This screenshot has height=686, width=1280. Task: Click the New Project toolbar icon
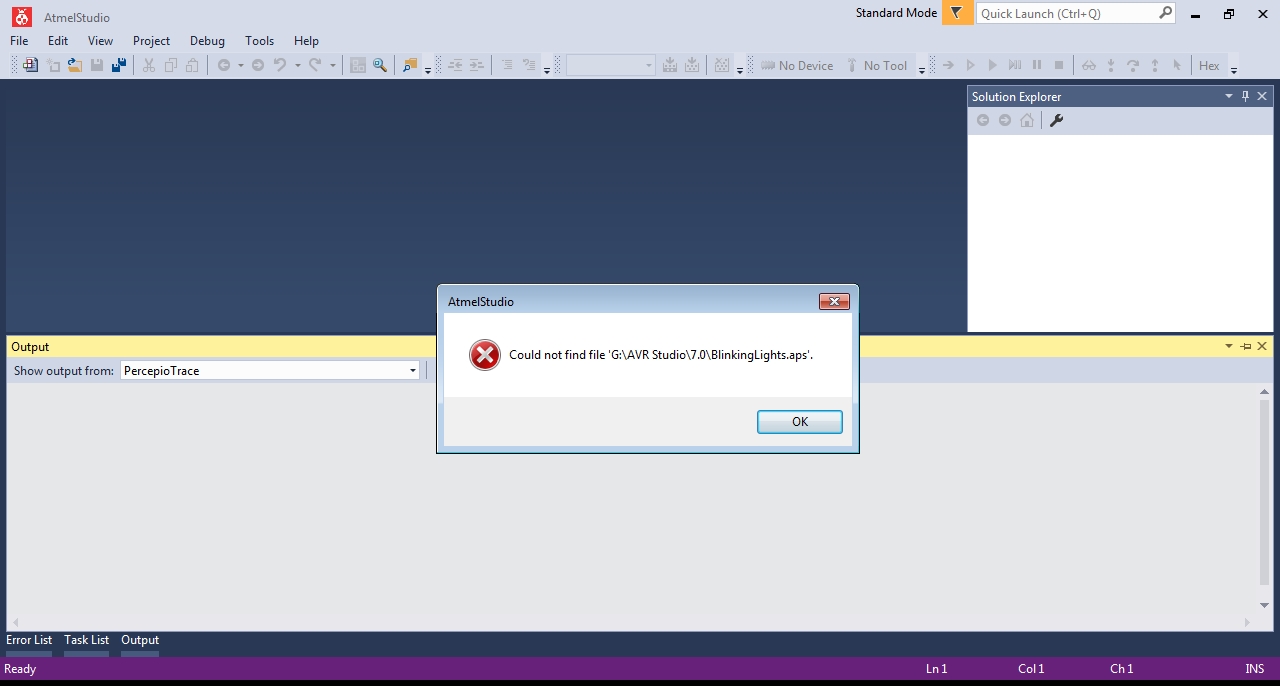(x=31, y=65)
